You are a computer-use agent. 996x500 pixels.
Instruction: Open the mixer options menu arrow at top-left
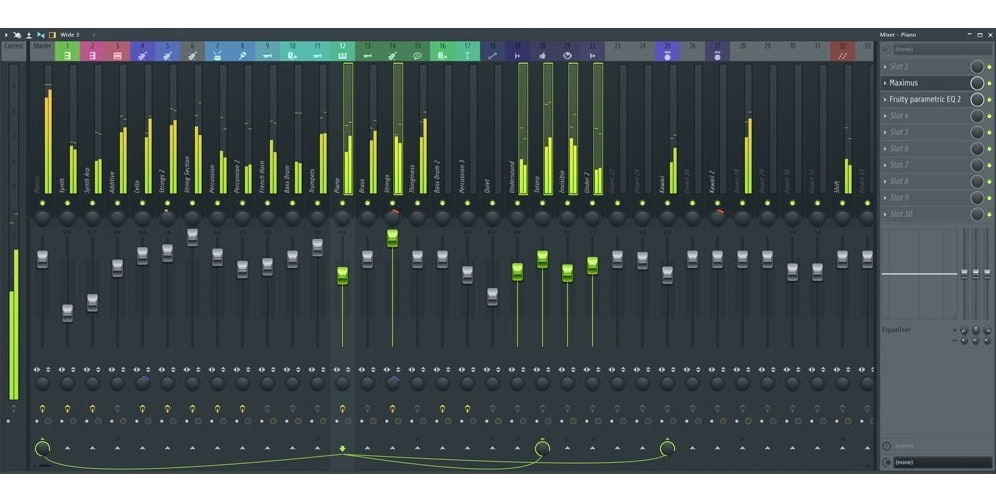click(x=6, y=34)
